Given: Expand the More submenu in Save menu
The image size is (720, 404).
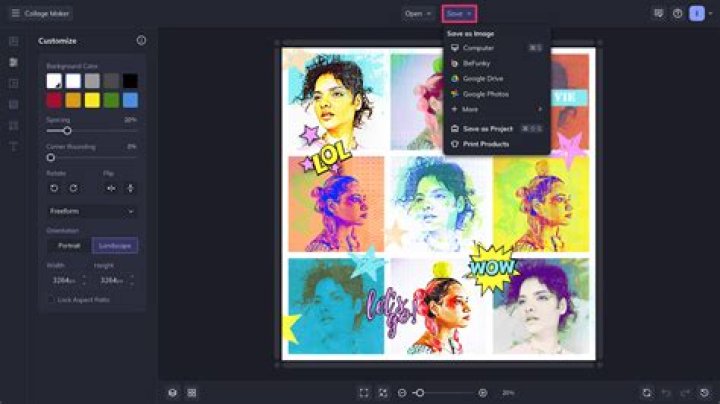Looking at the screenshot, I should point(497,109).
